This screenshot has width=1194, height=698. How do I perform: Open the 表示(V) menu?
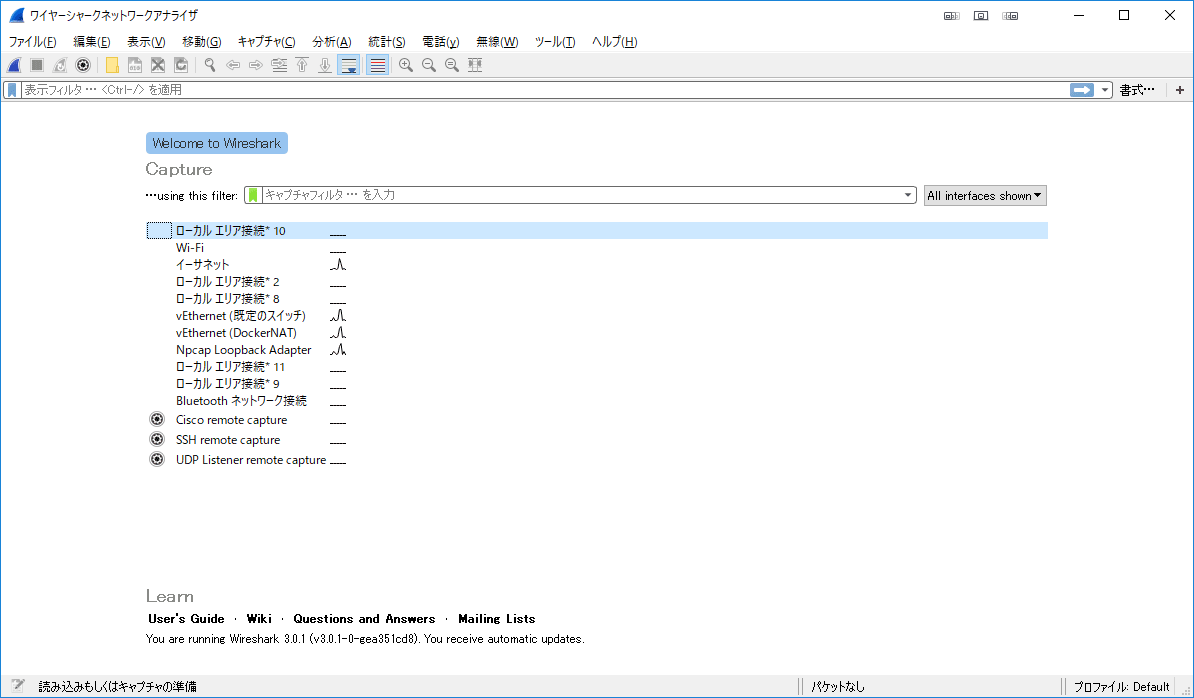(x=146, y=42)
